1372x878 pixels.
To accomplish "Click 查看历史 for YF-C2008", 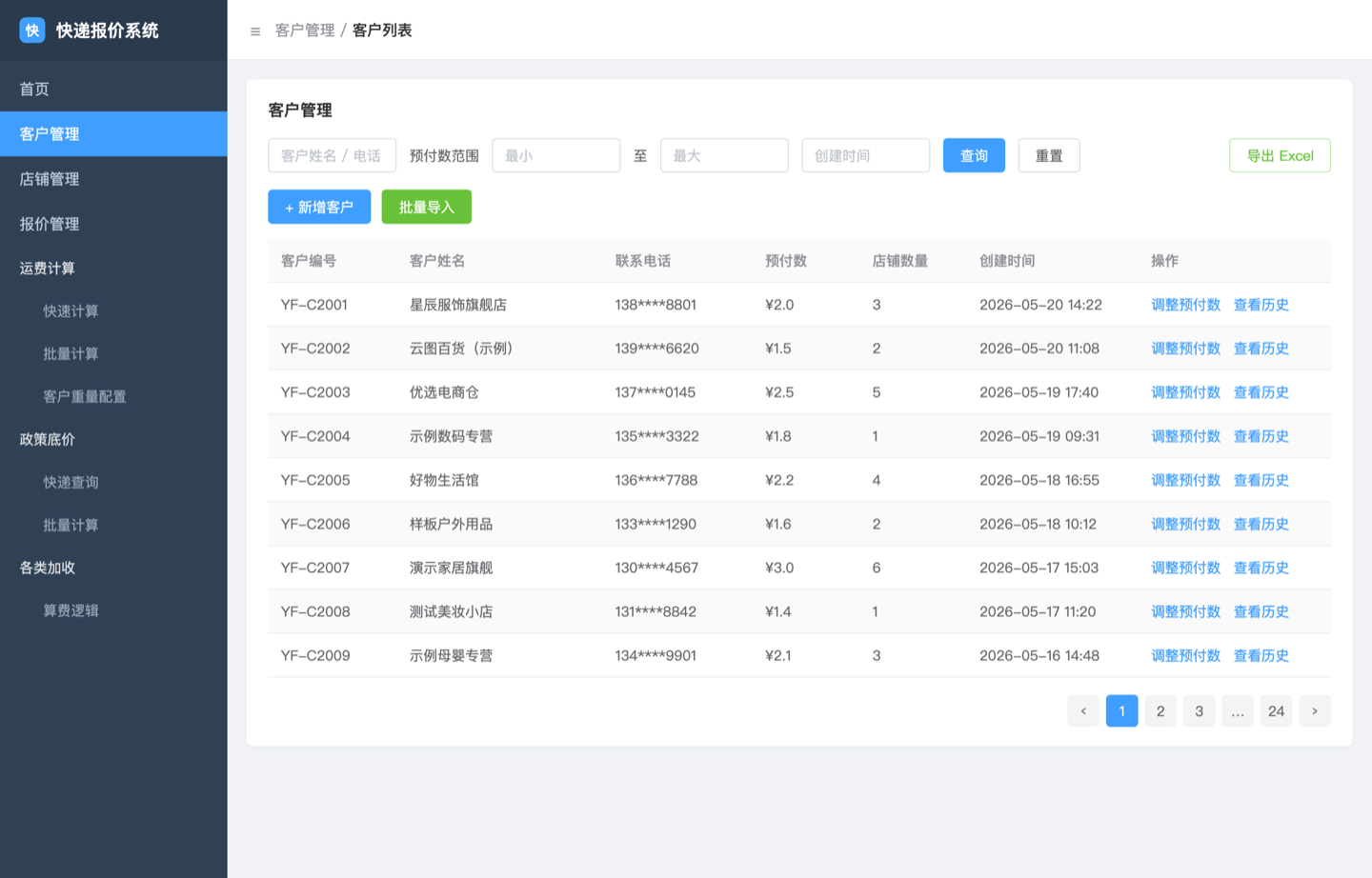I will 1261,611.
